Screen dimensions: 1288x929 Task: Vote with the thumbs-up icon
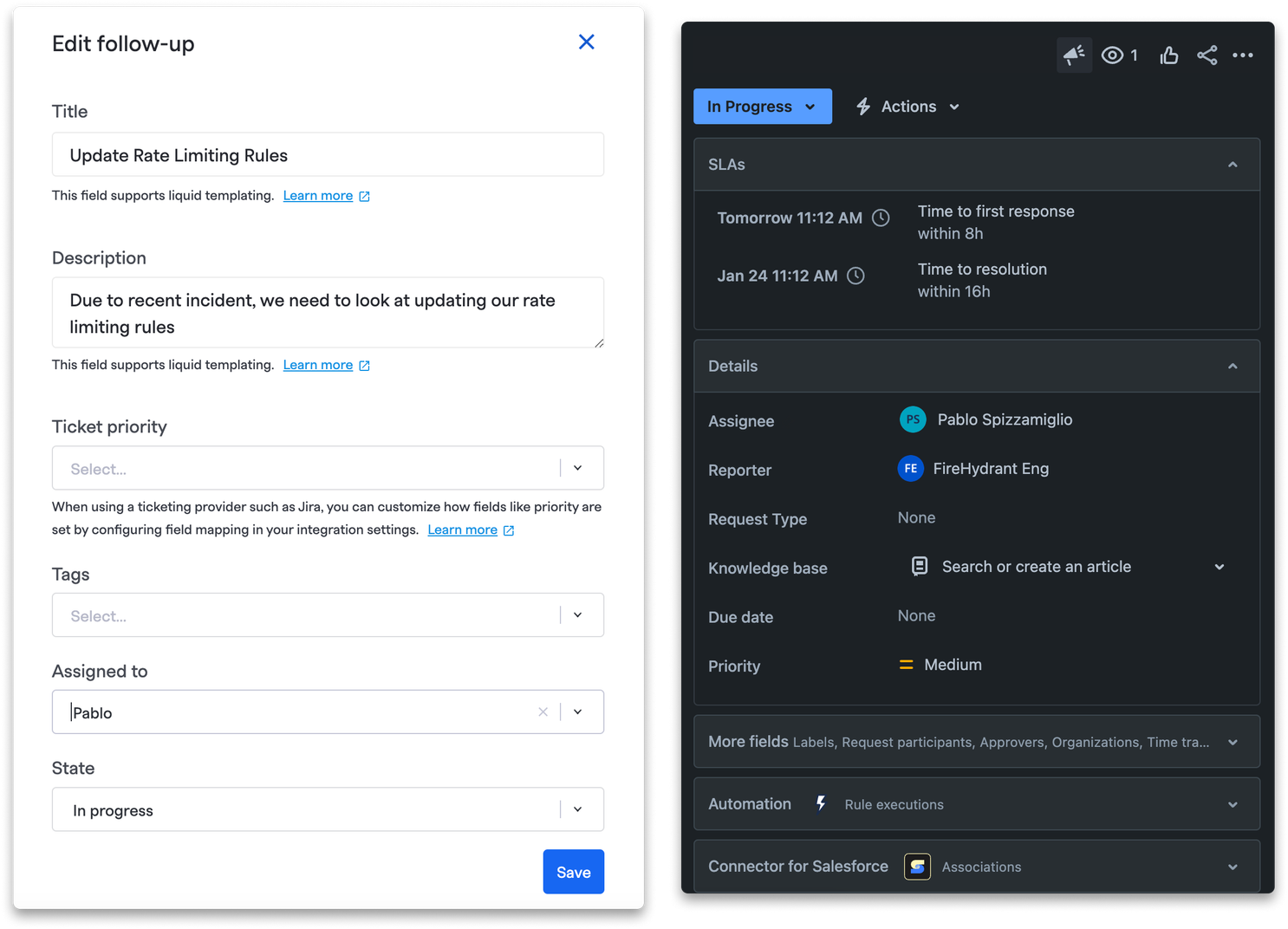pos(1169,55)
